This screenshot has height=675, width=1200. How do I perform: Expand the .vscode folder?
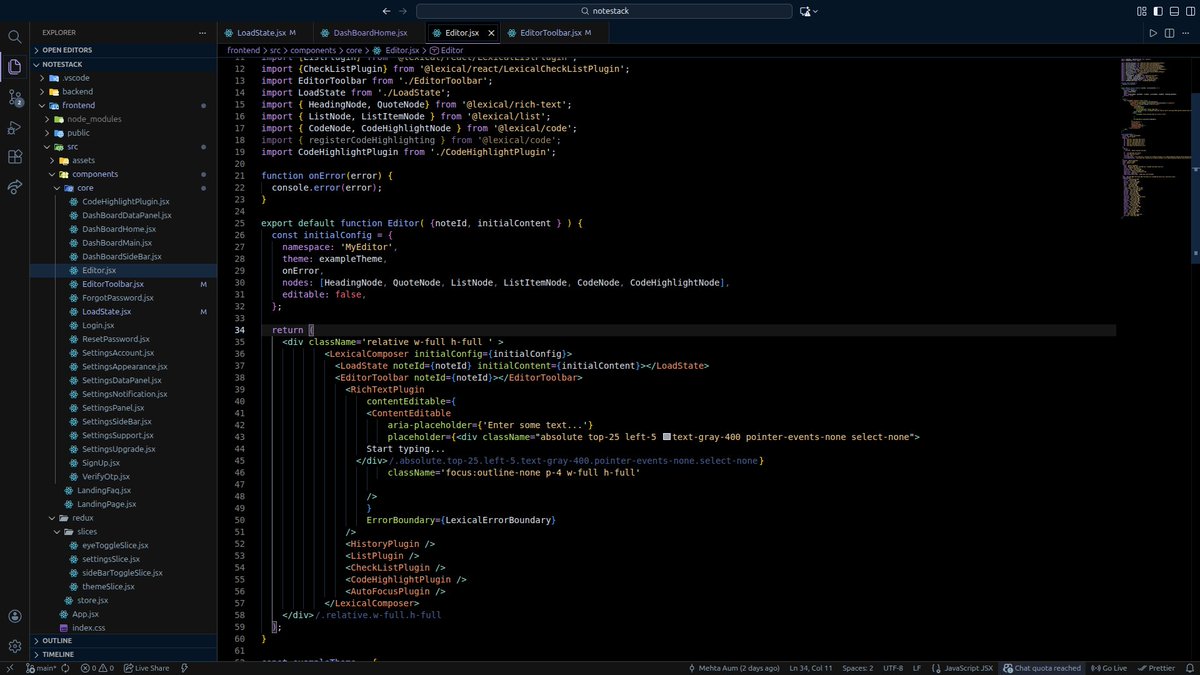125,77
